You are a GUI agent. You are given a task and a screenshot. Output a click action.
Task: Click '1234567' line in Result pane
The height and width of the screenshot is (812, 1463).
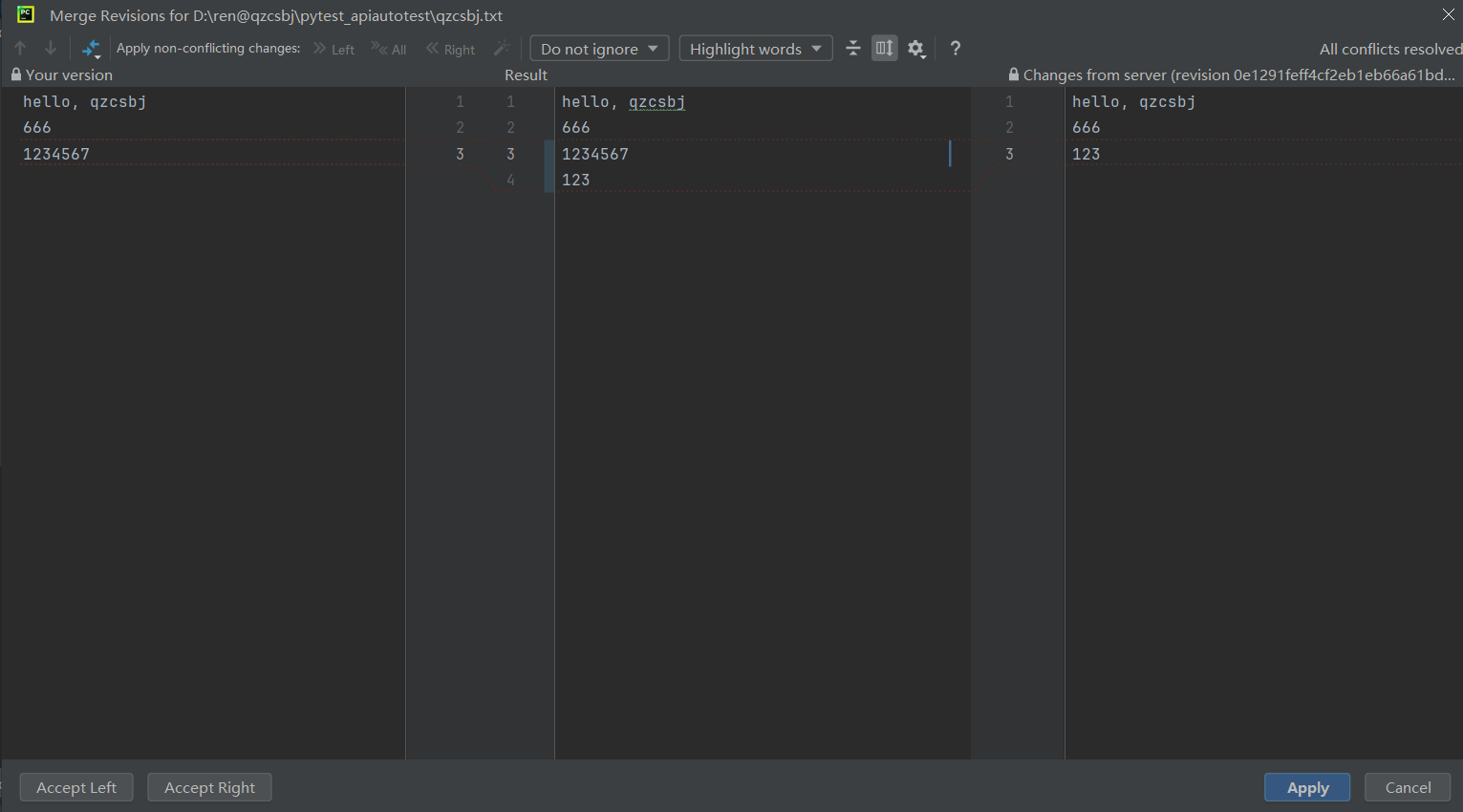coord(595,154)
